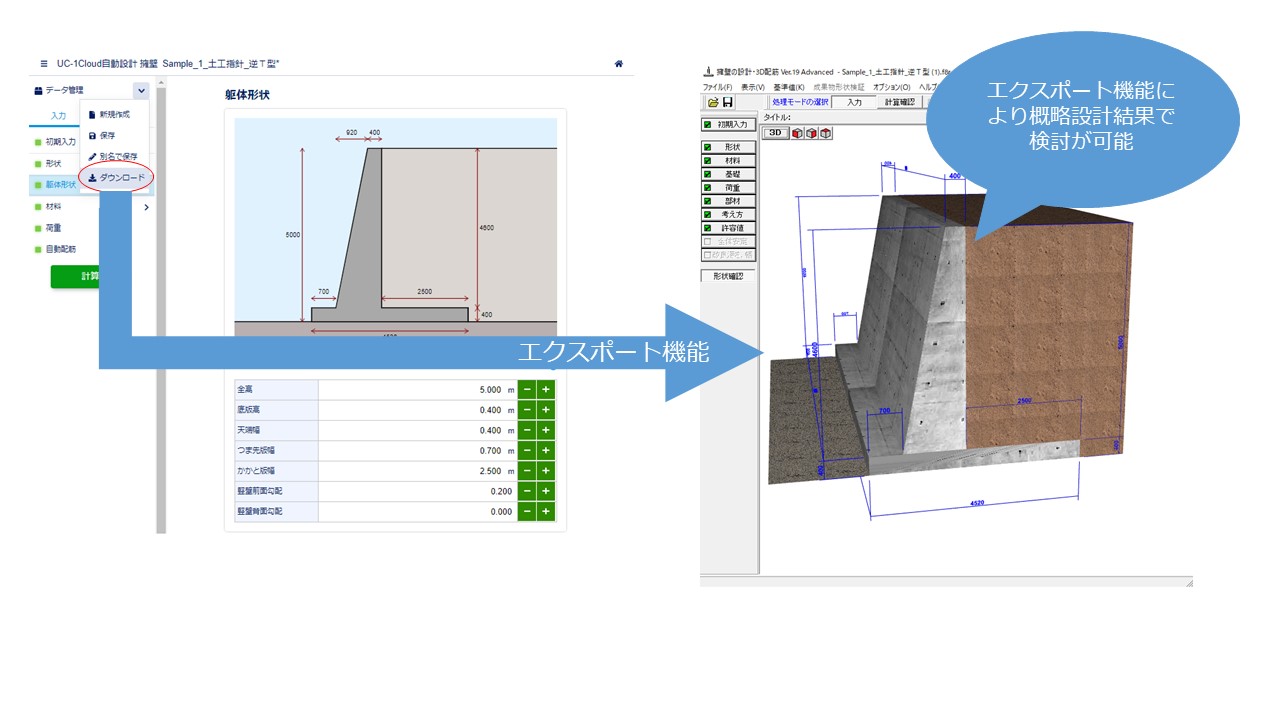Select the second red cube view icon

[x=812, y=133]
